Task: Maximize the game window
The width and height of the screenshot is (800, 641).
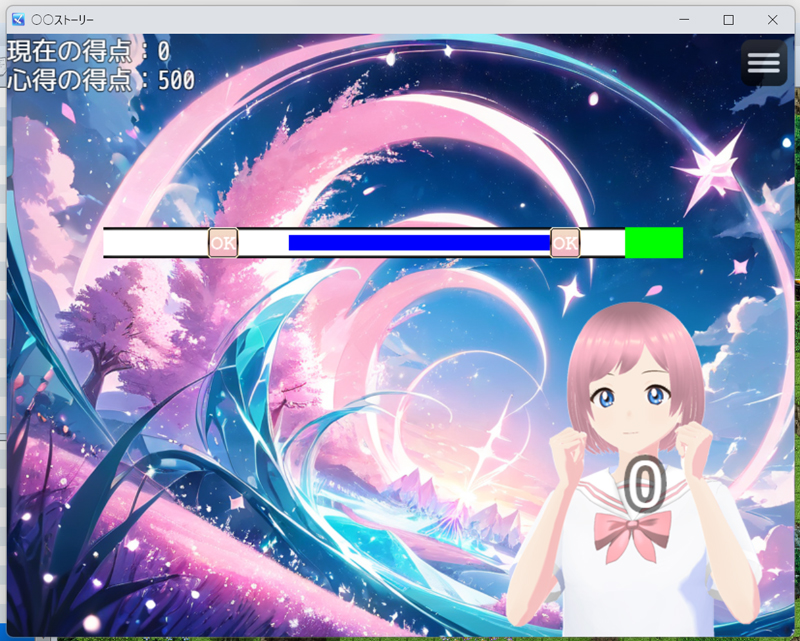Action: coord(728,19)
